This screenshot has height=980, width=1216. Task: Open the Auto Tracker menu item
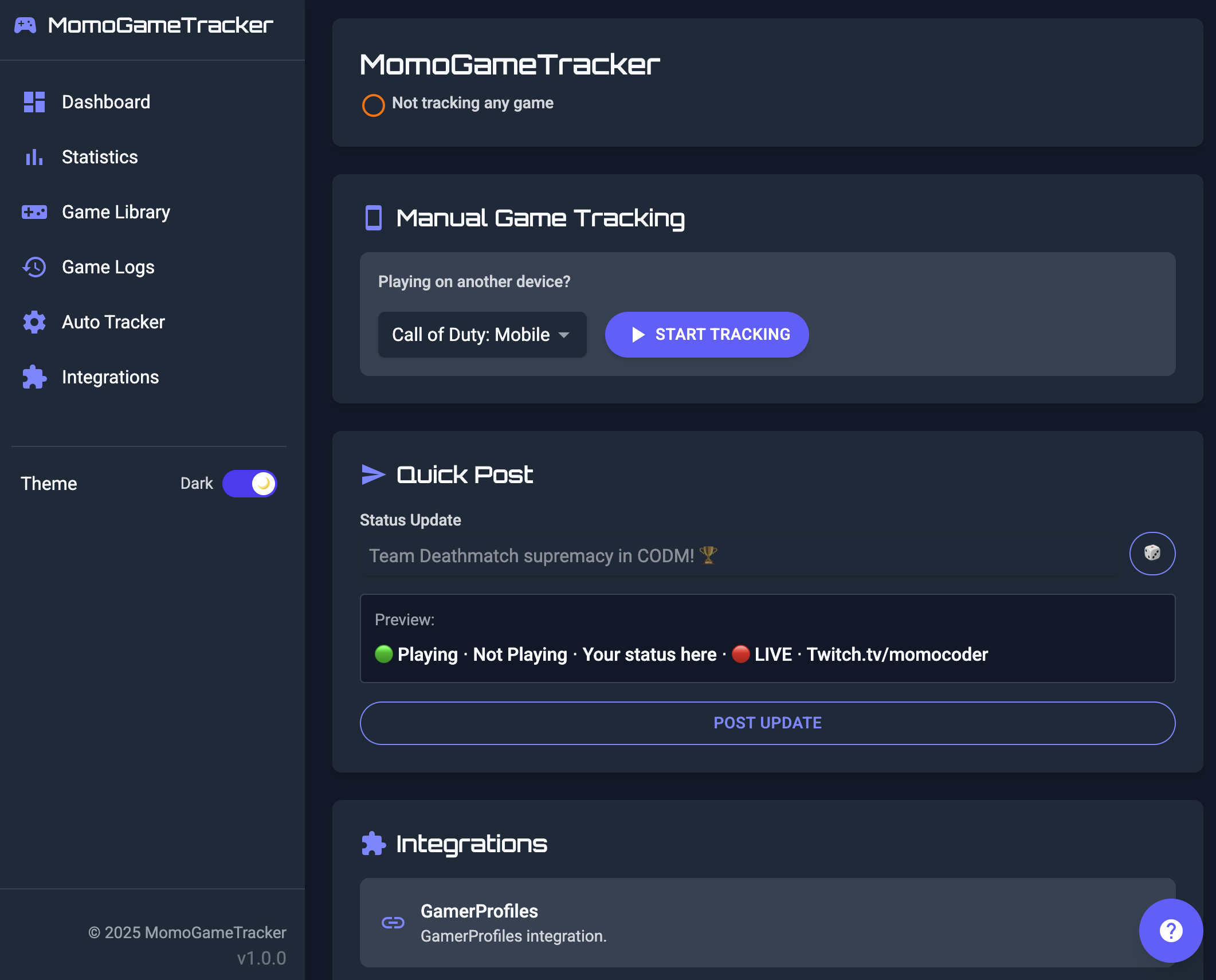pyautogui.click(x=113, y=322)
